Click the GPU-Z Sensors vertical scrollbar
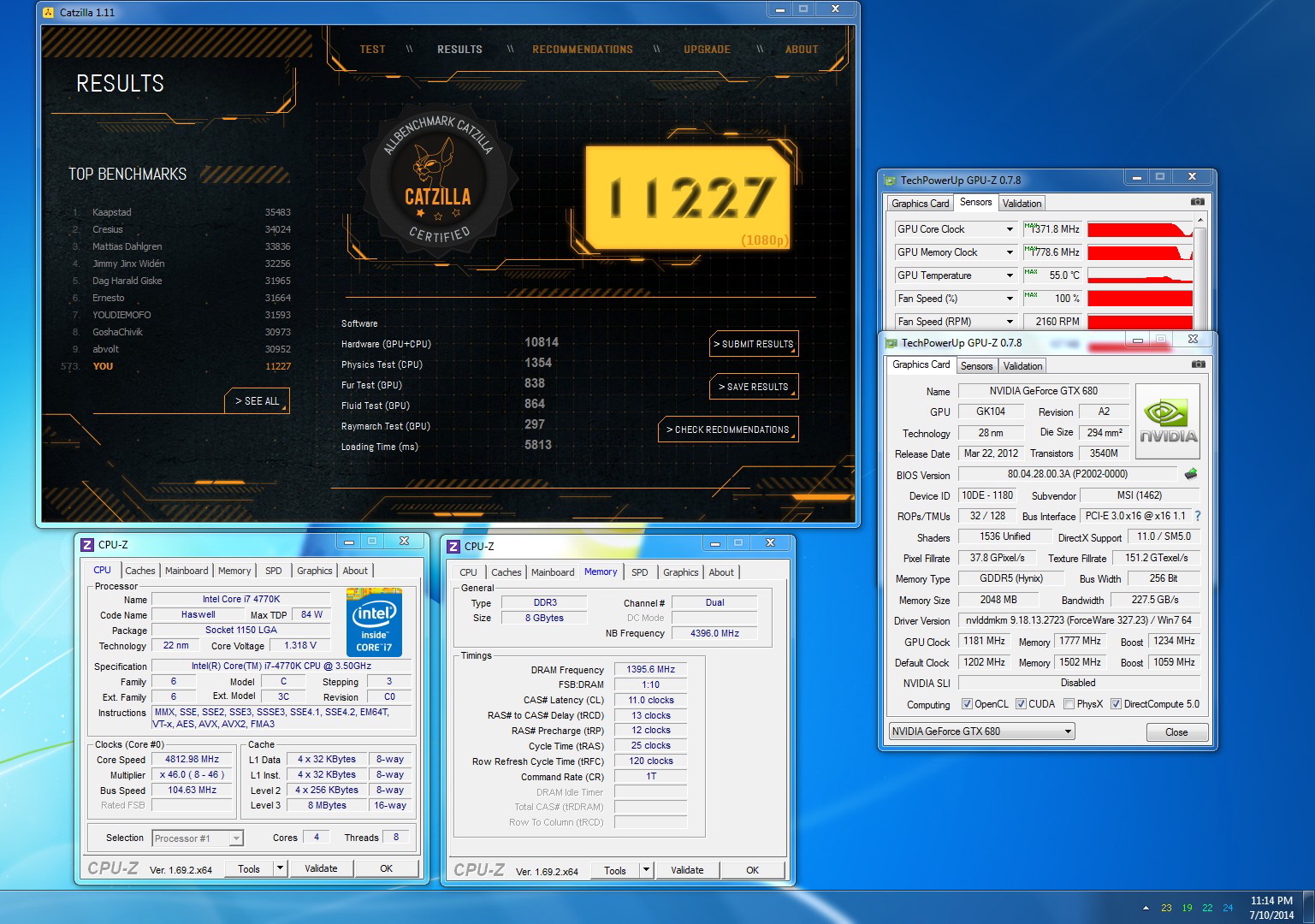 pos(1200,272)
